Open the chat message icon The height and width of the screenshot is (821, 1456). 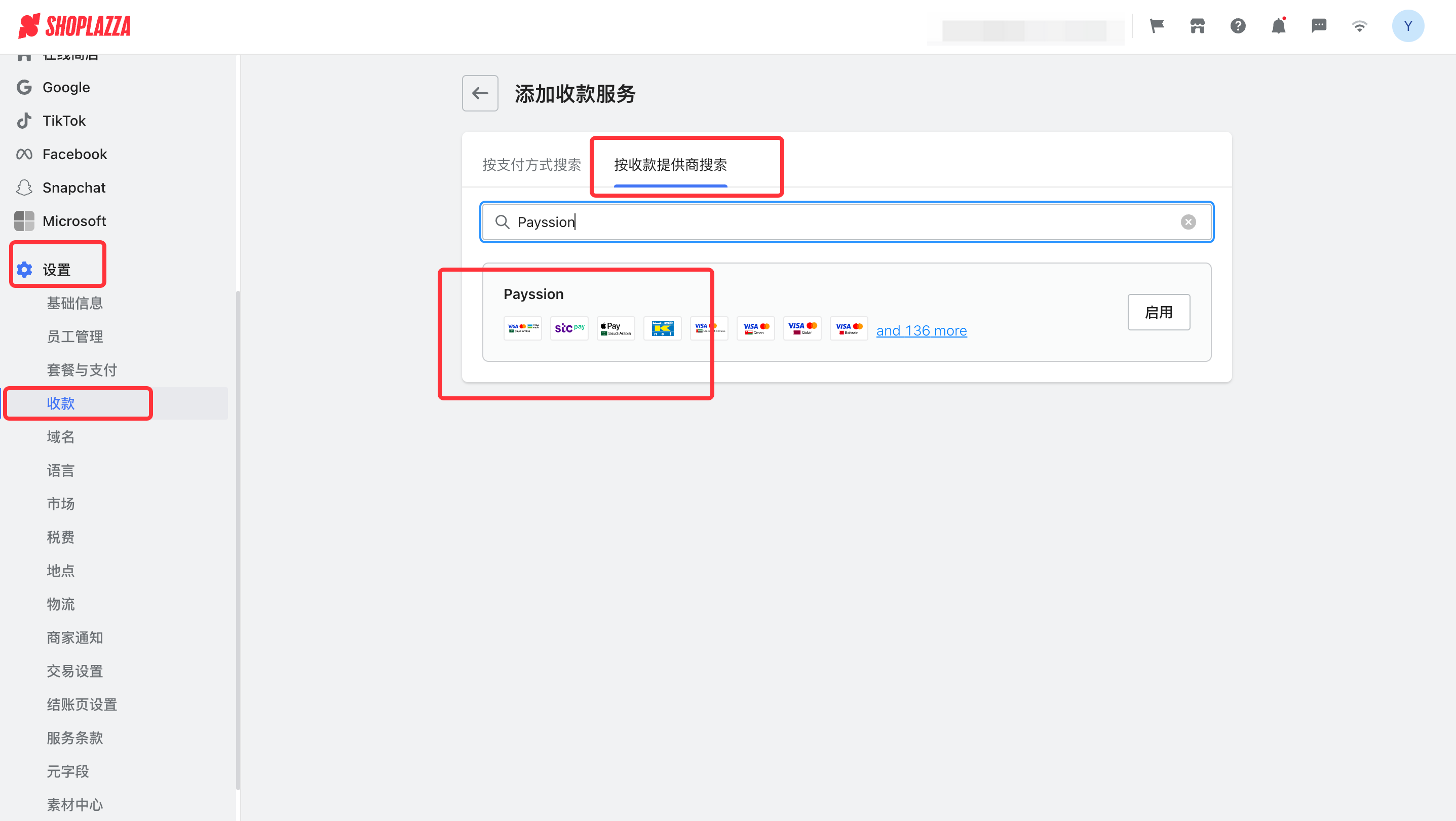point(1319,26)
